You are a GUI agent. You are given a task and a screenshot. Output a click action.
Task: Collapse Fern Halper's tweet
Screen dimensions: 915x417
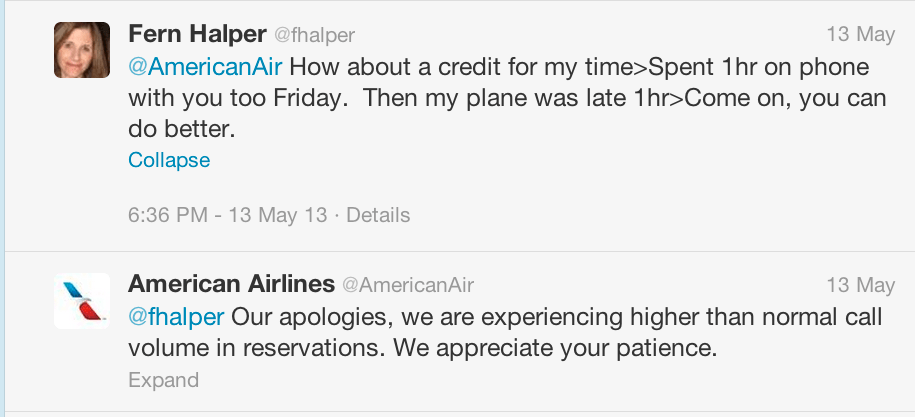point(169,160)
